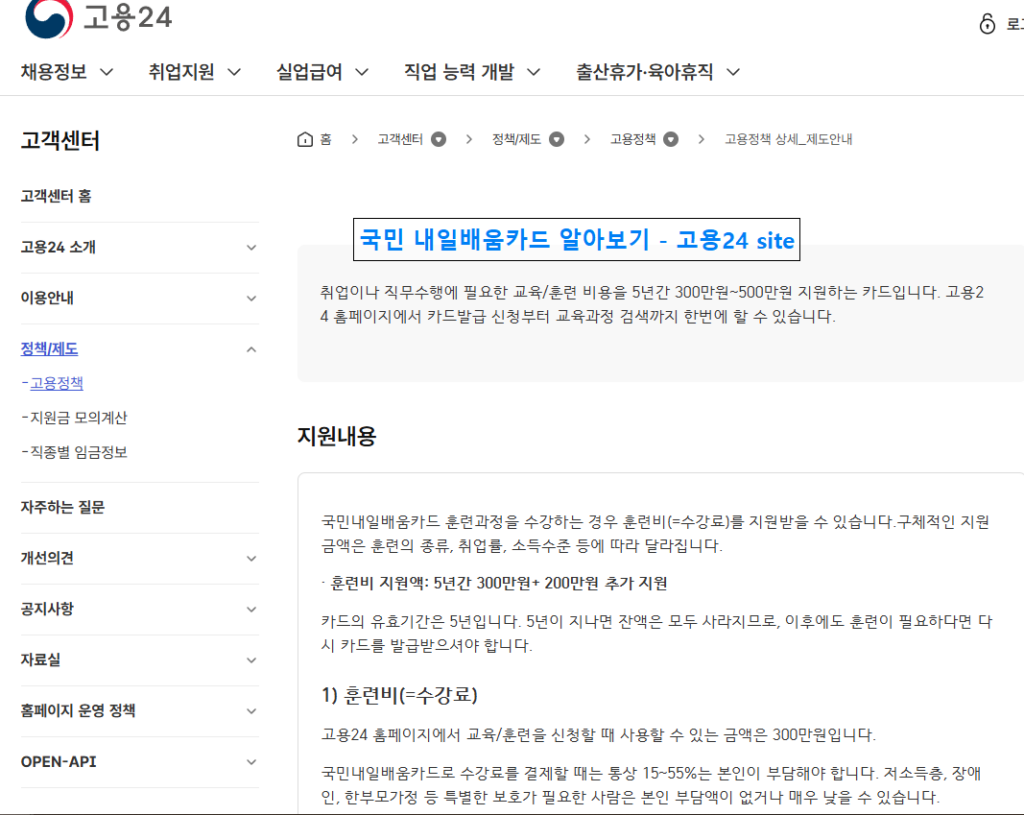This screenshot has width=1024, height=815.
Task: Click the 이용안내 sidebar item
Action: point(47,298)
